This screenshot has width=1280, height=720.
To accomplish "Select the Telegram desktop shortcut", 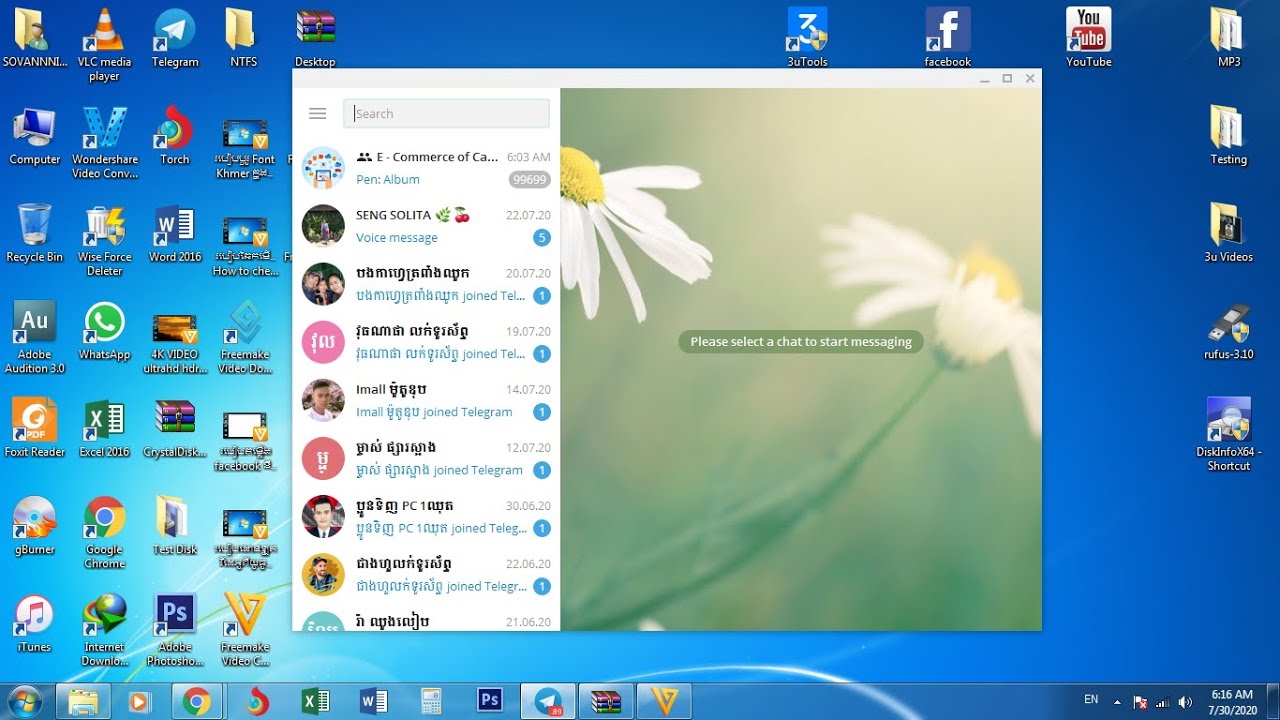I will click(175, 38).
